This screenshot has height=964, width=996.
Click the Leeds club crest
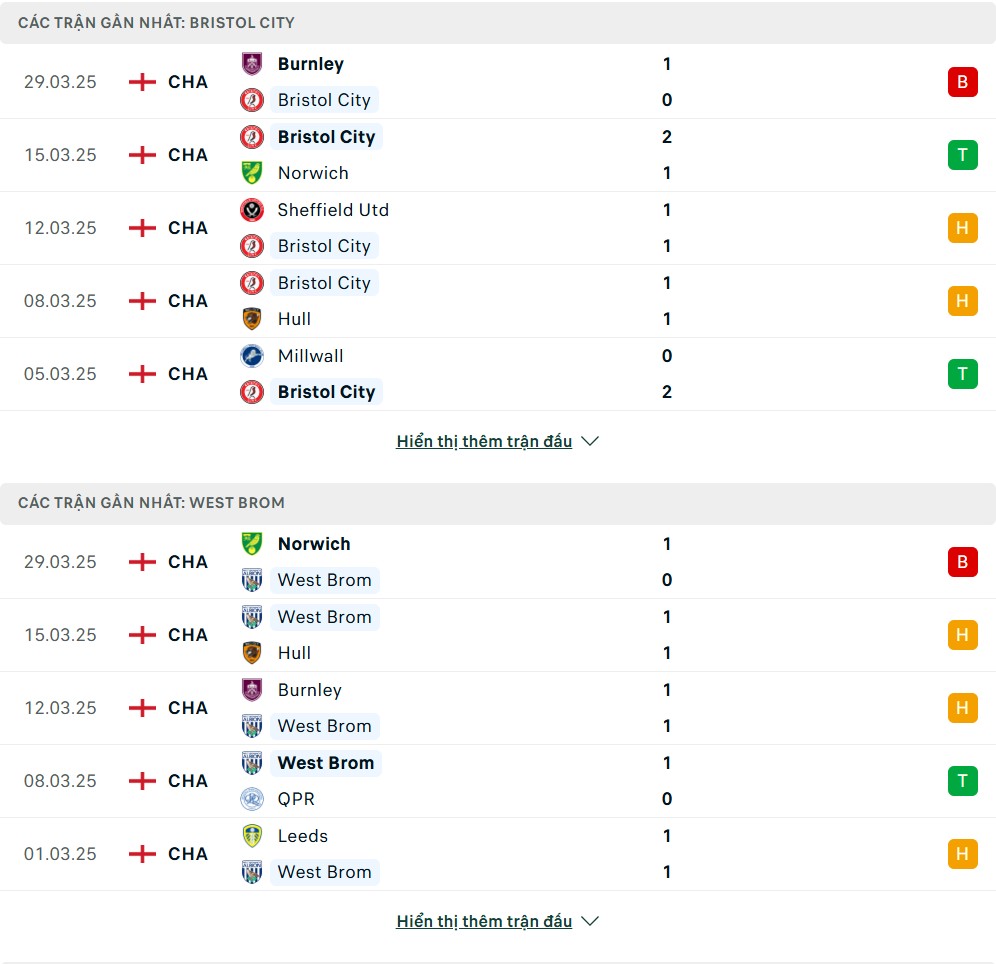tap(252, 836)
